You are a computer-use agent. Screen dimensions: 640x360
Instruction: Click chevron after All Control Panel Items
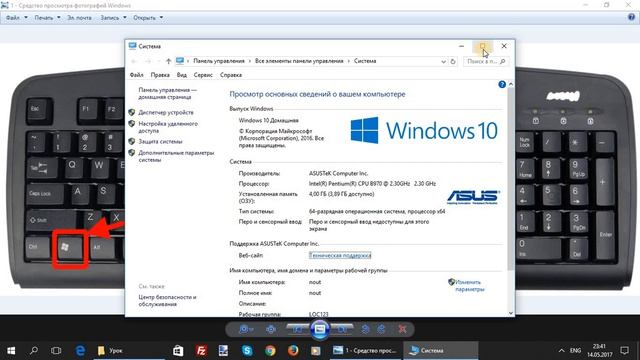point(349,61)
